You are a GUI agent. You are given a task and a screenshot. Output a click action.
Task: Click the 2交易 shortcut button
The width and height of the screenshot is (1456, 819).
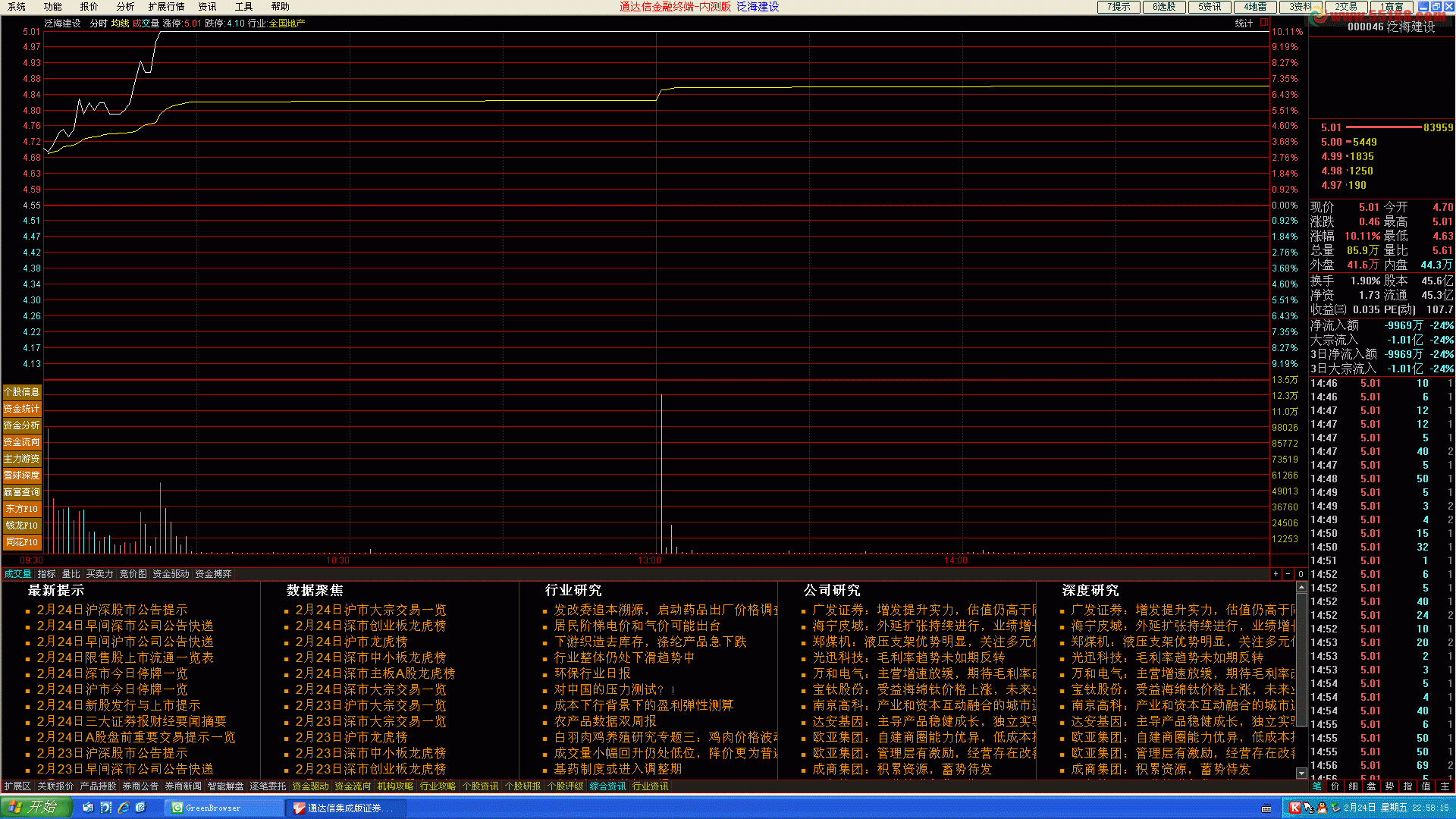(x=1346, y=7)
